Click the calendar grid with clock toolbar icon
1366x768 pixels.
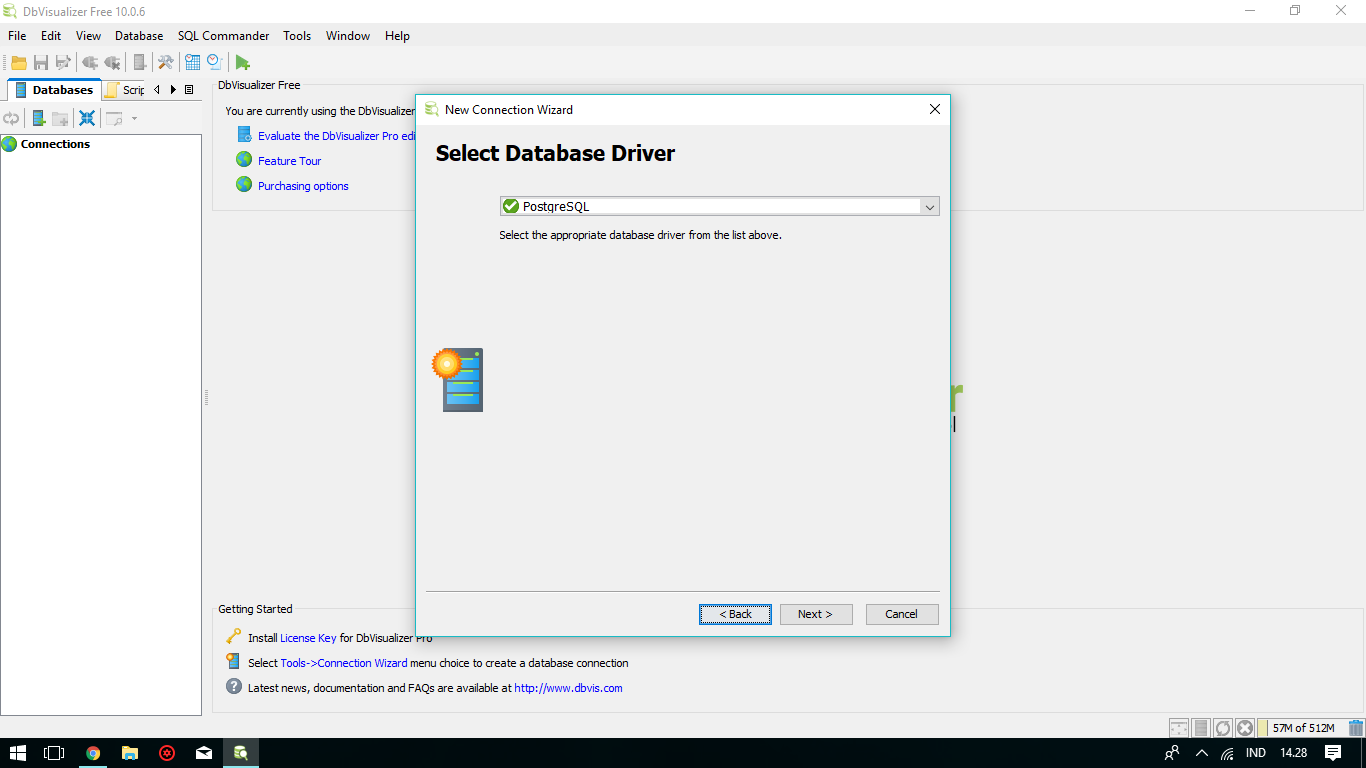[192, 62]
